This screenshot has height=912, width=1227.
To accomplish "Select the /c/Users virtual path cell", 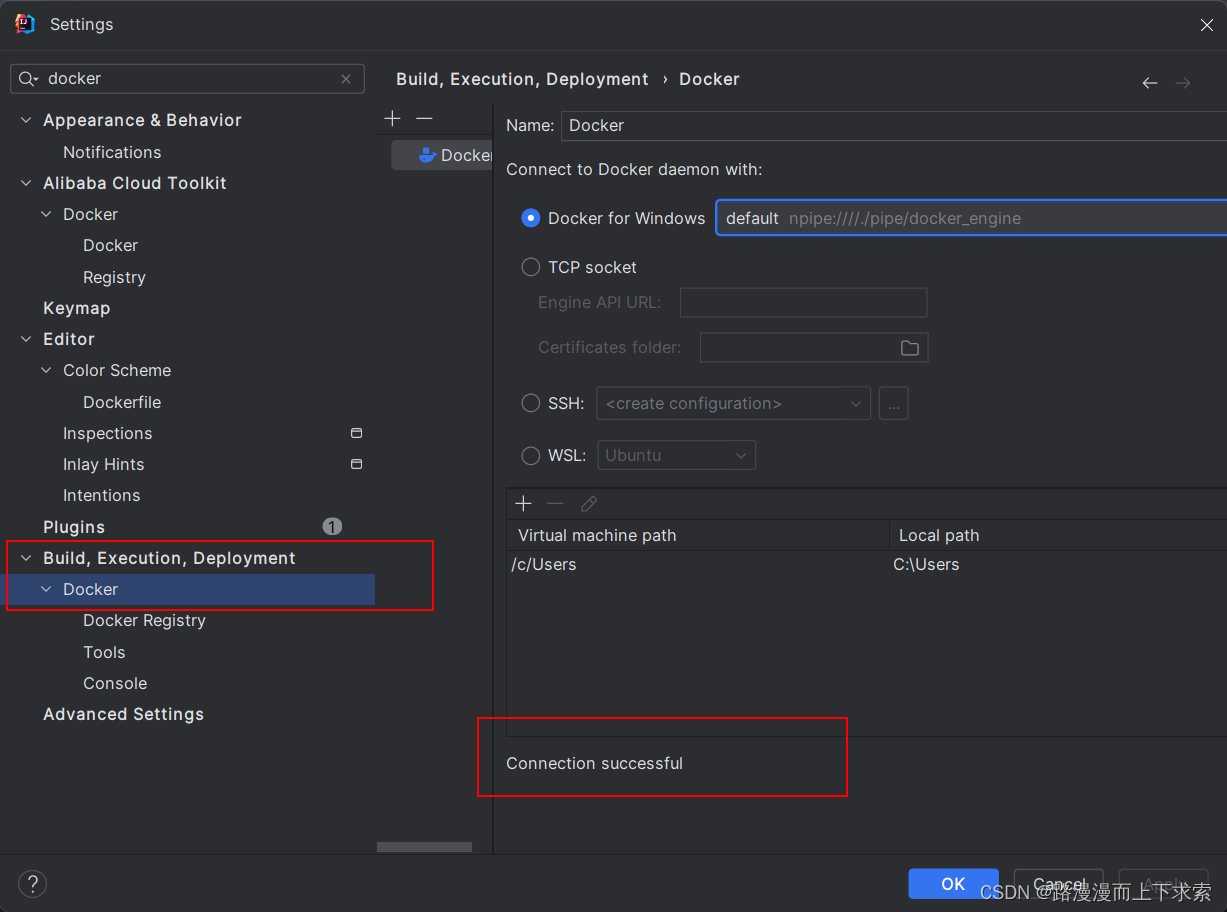I will pyautogui.click(x=698, y=564).
